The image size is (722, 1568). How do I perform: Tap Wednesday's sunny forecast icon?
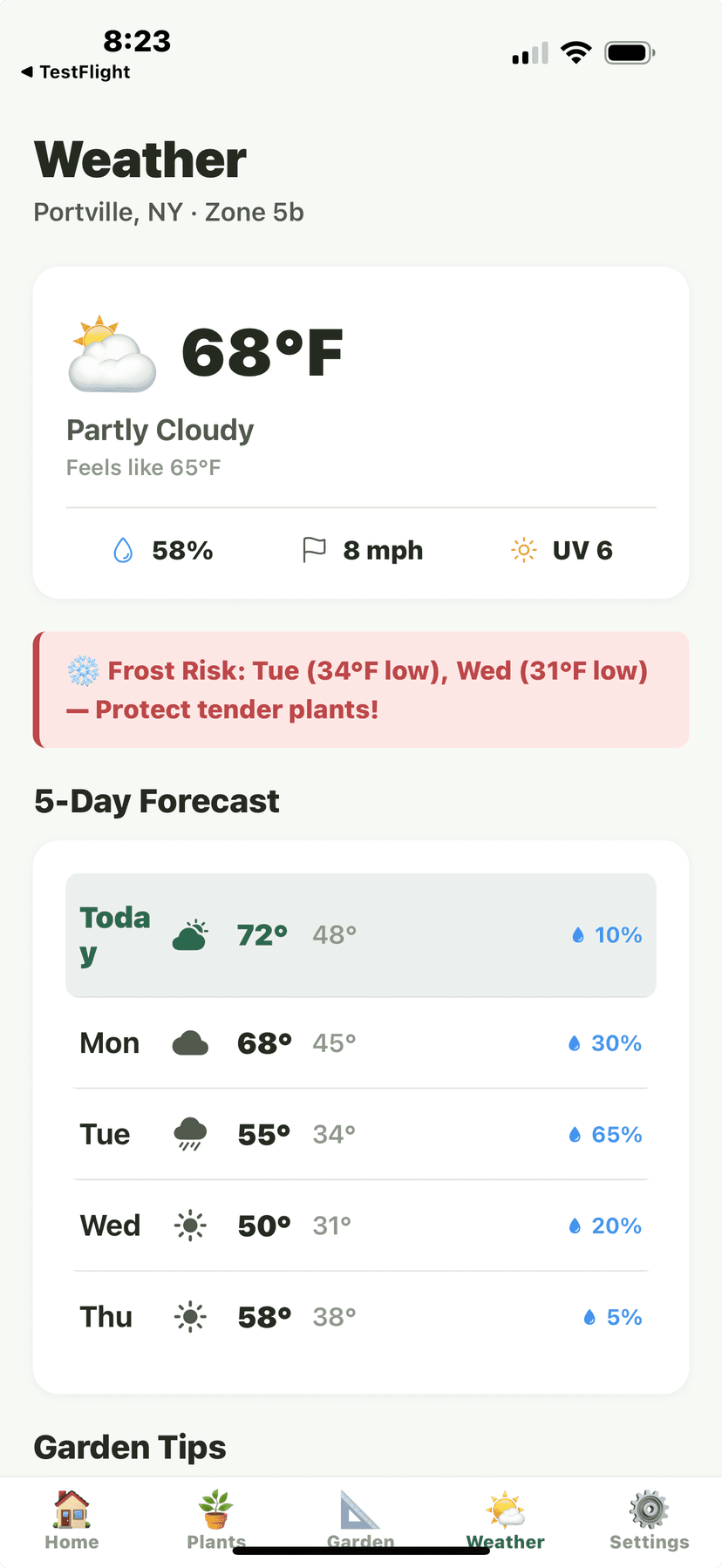190,1225
